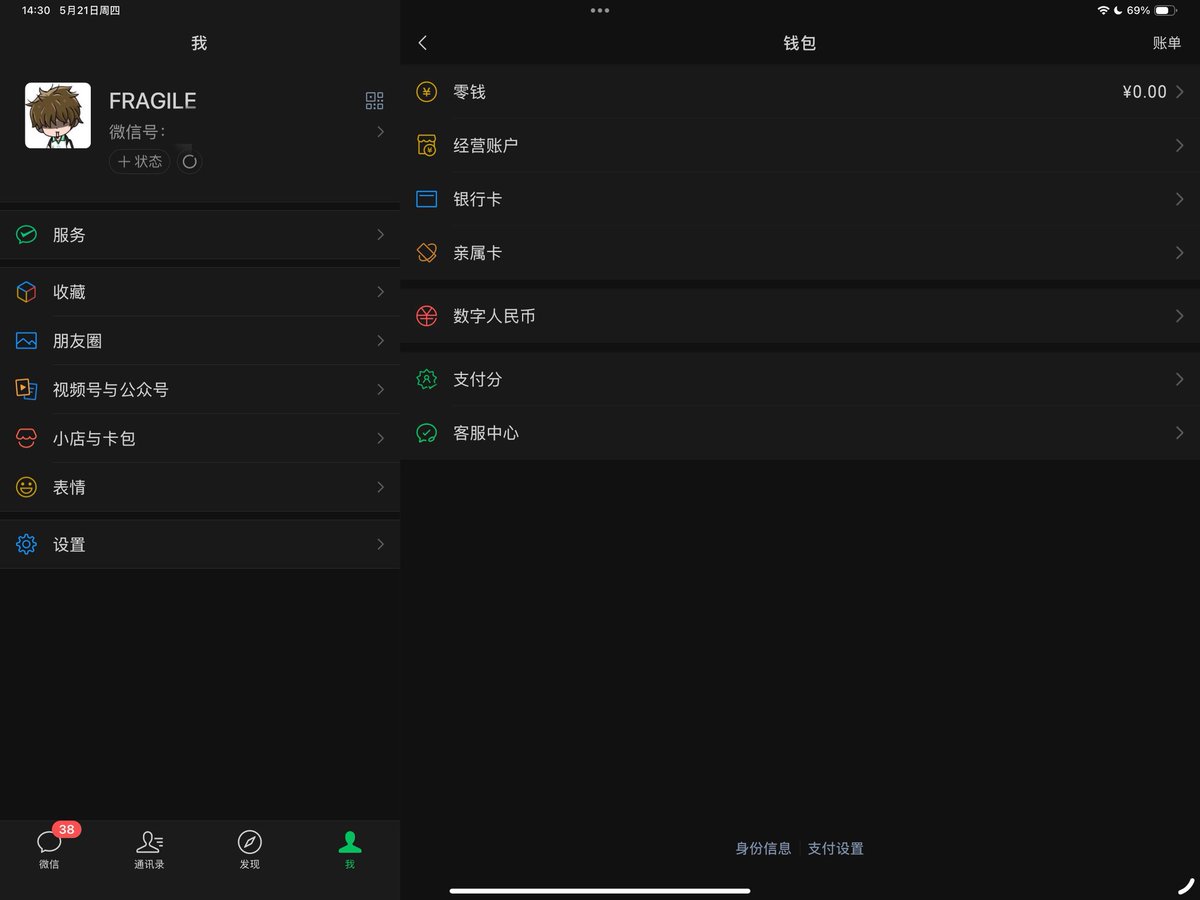Open the 服务 services icon

(x=26, y=235)
